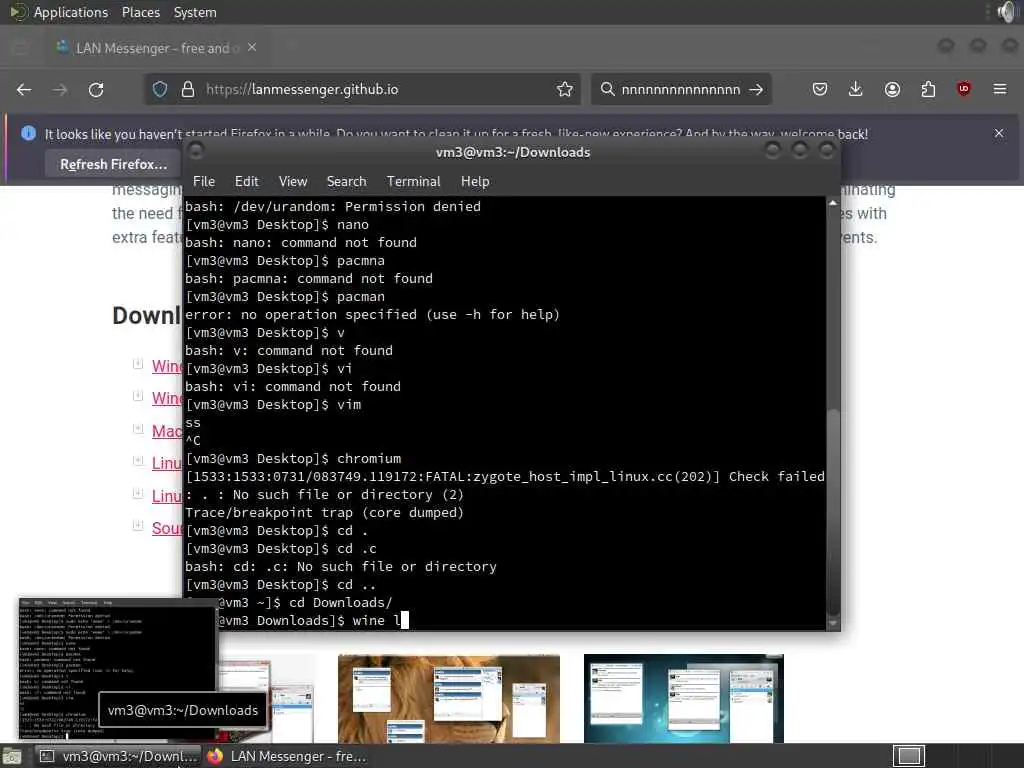Click the search box containing nnnnnnnnnnnnnn

tap(680, 89)
